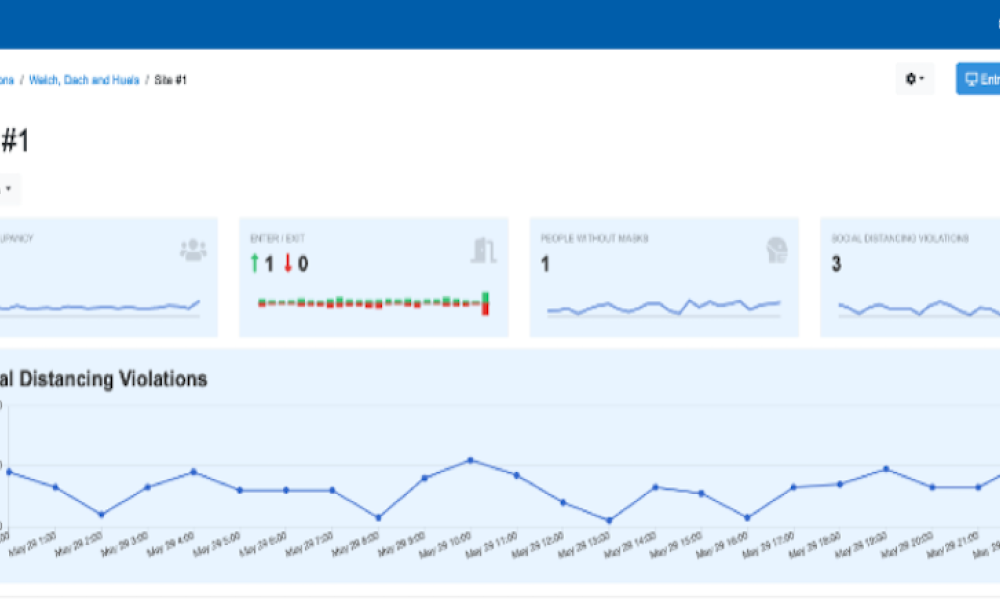Screen dimensions: 1000x600
Task: Click the May 29 19:00 data point
Action: point(886,469)
